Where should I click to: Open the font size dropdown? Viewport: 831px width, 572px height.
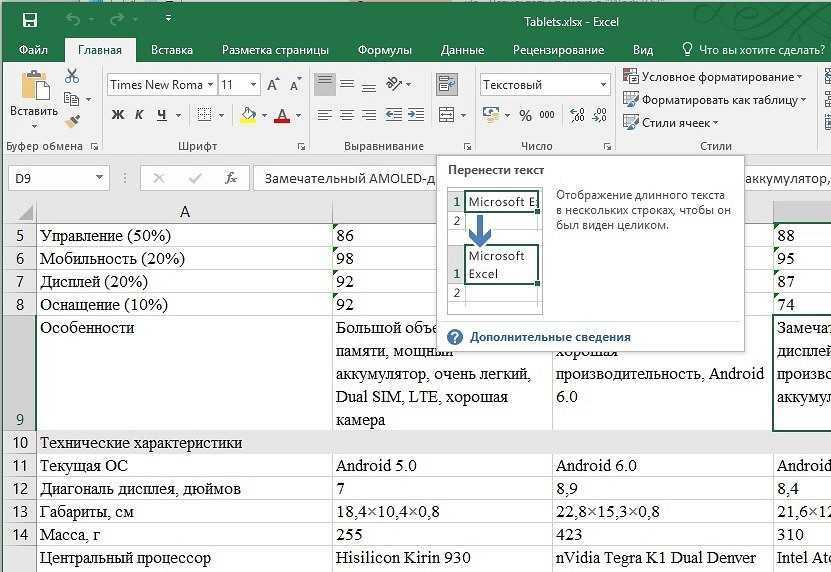point(253,85)
